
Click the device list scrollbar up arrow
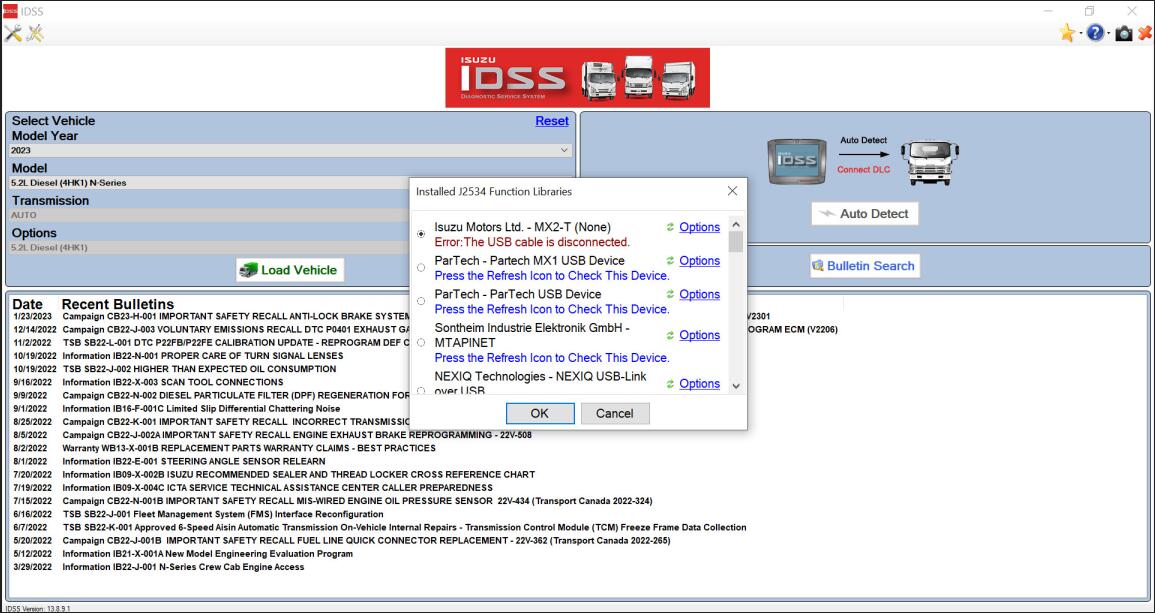[x=735, y=224]
